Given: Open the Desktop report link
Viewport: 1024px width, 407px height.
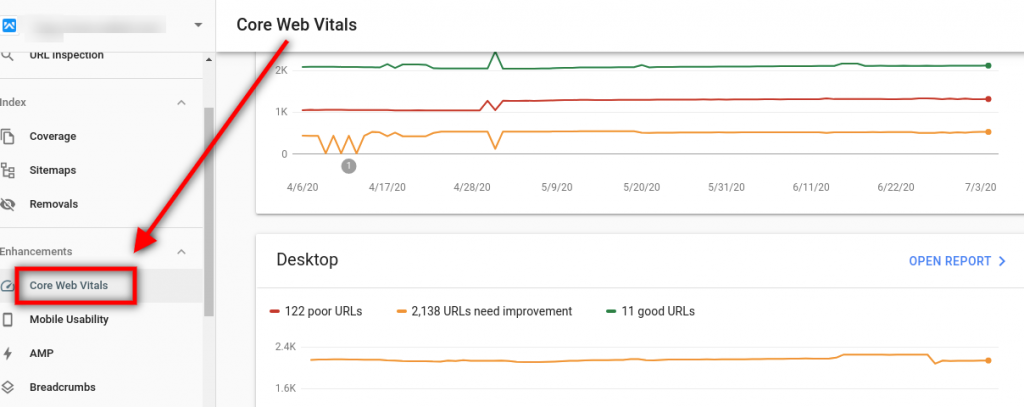Looking at the screenshot, I should (x=957, y=261).
